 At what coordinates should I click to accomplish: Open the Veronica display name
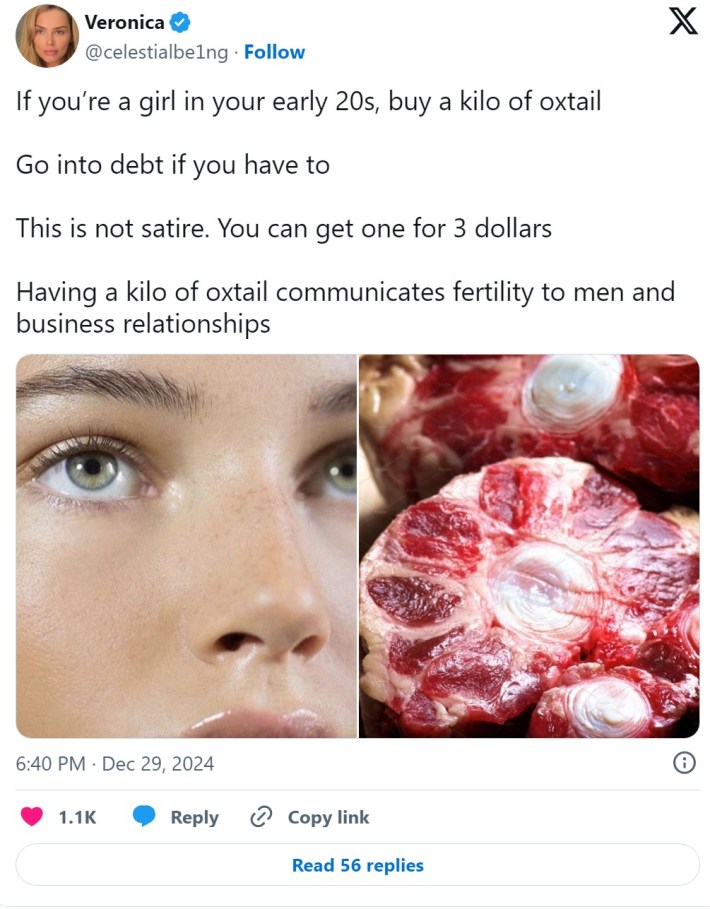(x=124, y=23)
